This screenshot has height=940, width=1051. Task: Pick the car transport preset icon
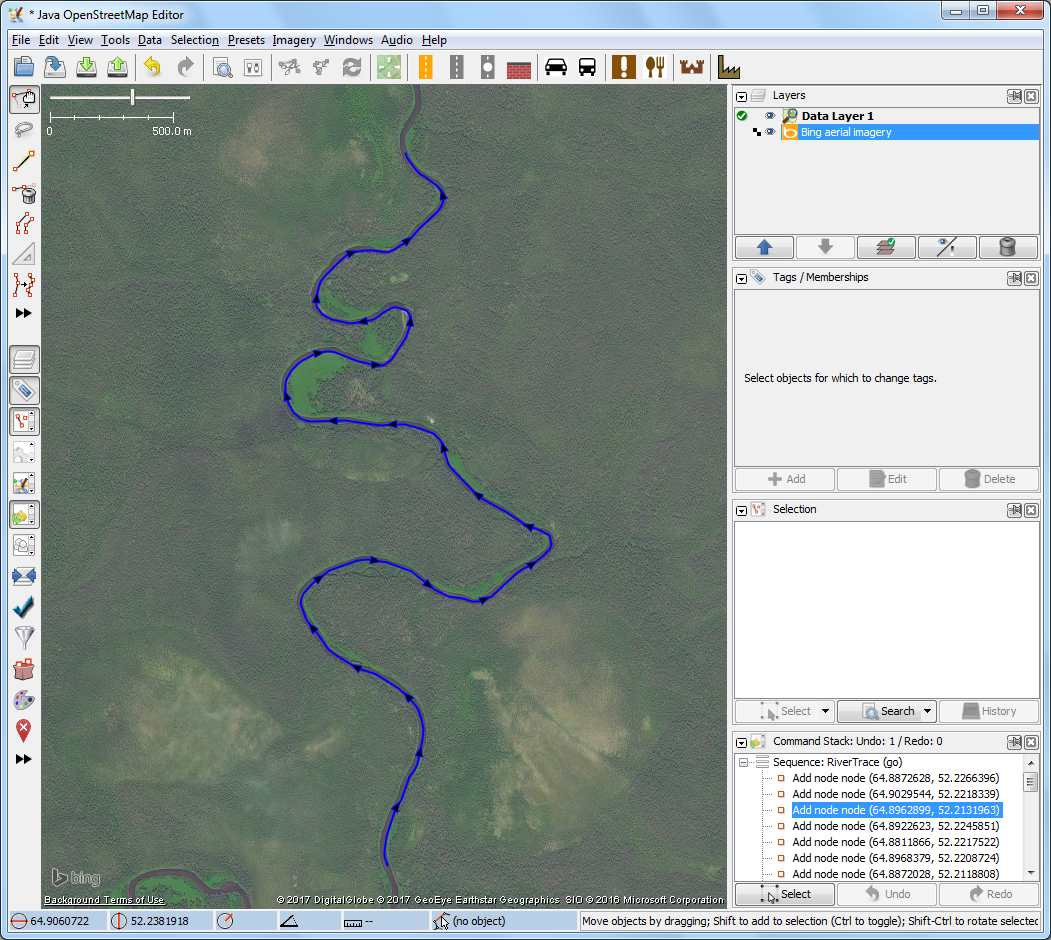click(x=555, y=67)
